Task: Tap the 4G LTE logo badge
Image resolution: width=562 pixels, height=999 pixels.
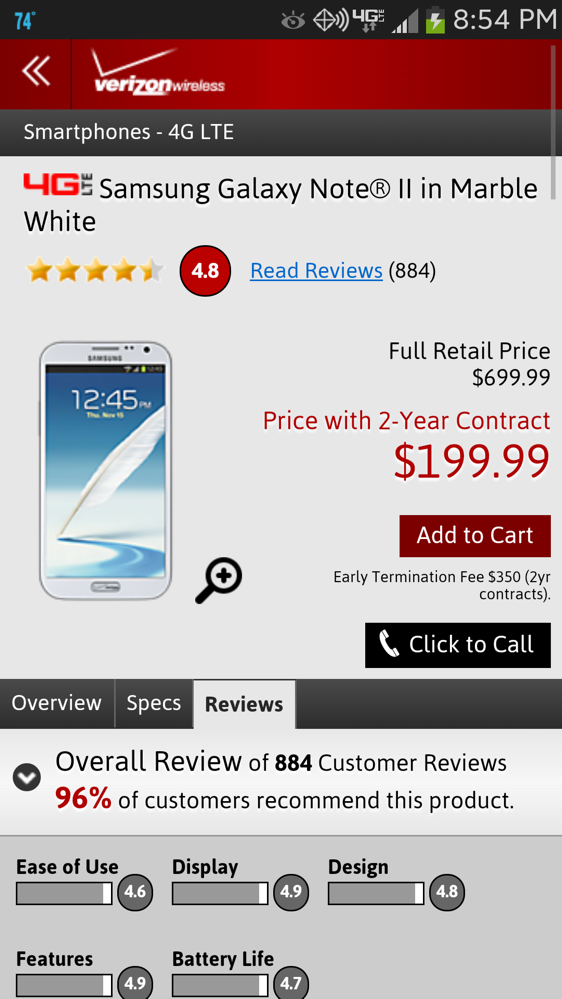Action: click(58, 185)
